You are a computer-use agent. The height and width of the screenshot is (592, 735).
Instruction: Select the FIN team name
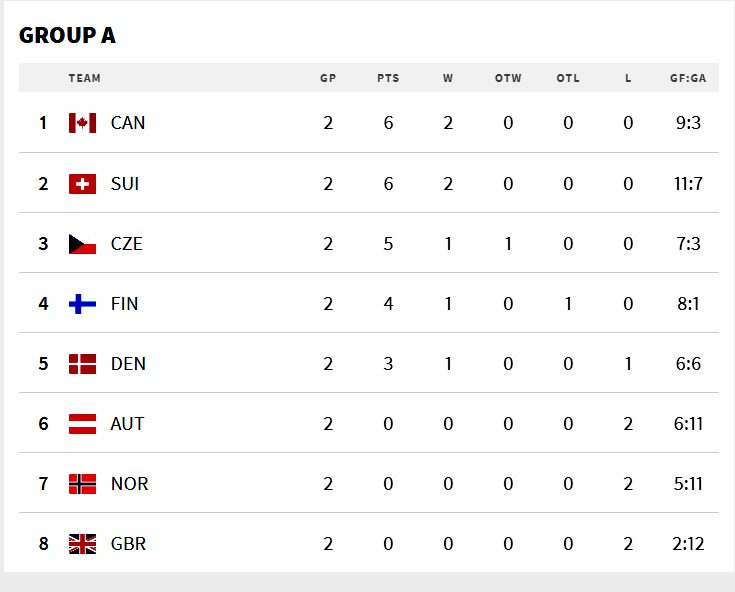(125, 304)
